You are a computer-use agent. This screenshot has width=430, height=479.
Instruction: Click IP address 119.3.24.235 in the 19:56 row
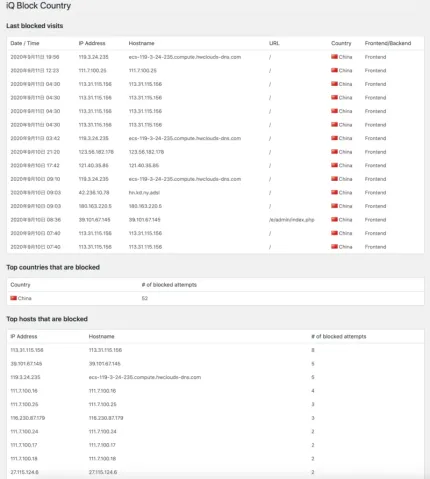click(93, 57)
